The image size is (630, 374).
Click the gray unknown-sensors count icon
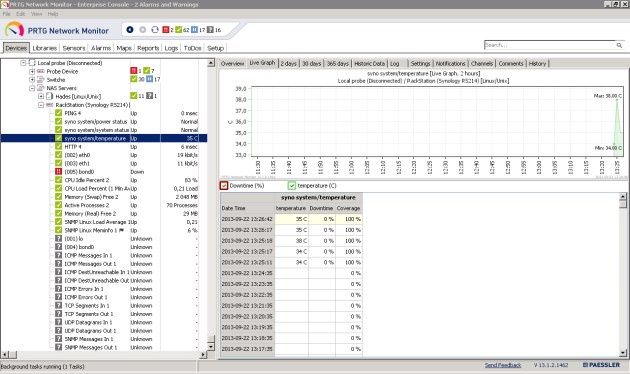pos(210,30)
